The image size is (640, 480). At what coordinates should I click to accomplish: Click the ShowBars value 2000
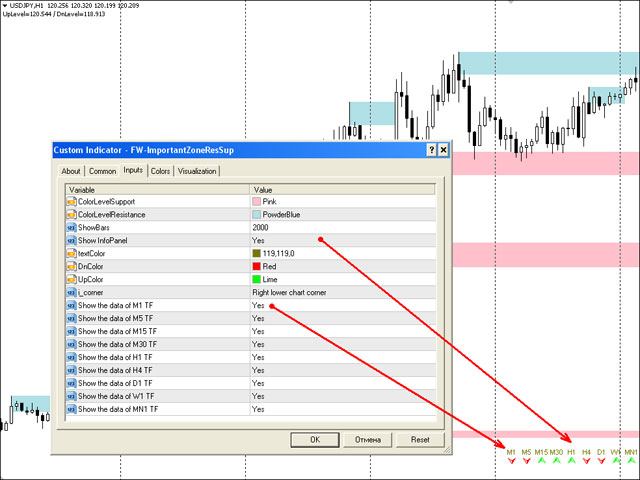[260, 228]
